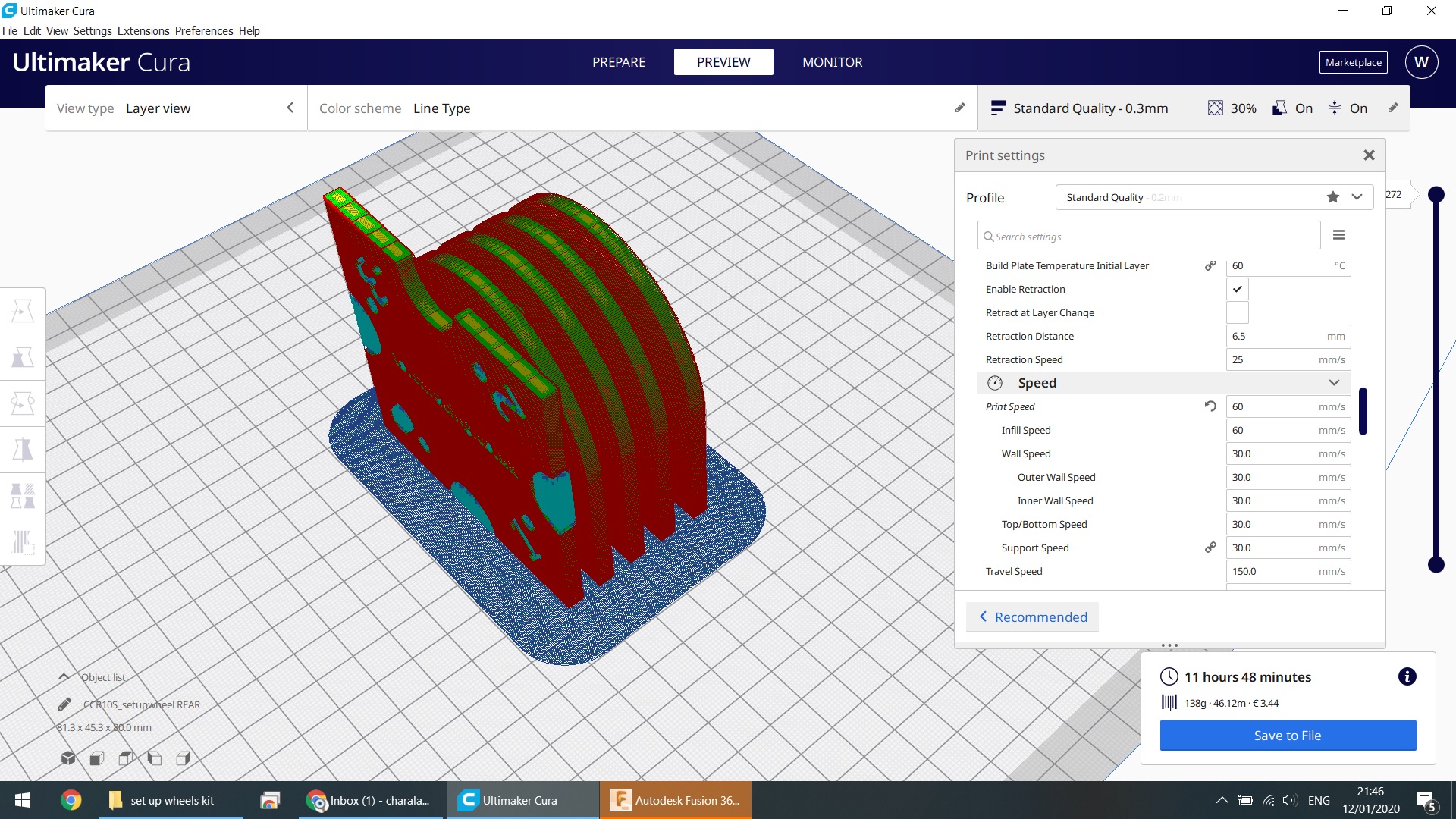Open Windows Start menu
1456x819 pixels.
pyautogui.click(x=23, y=800)
